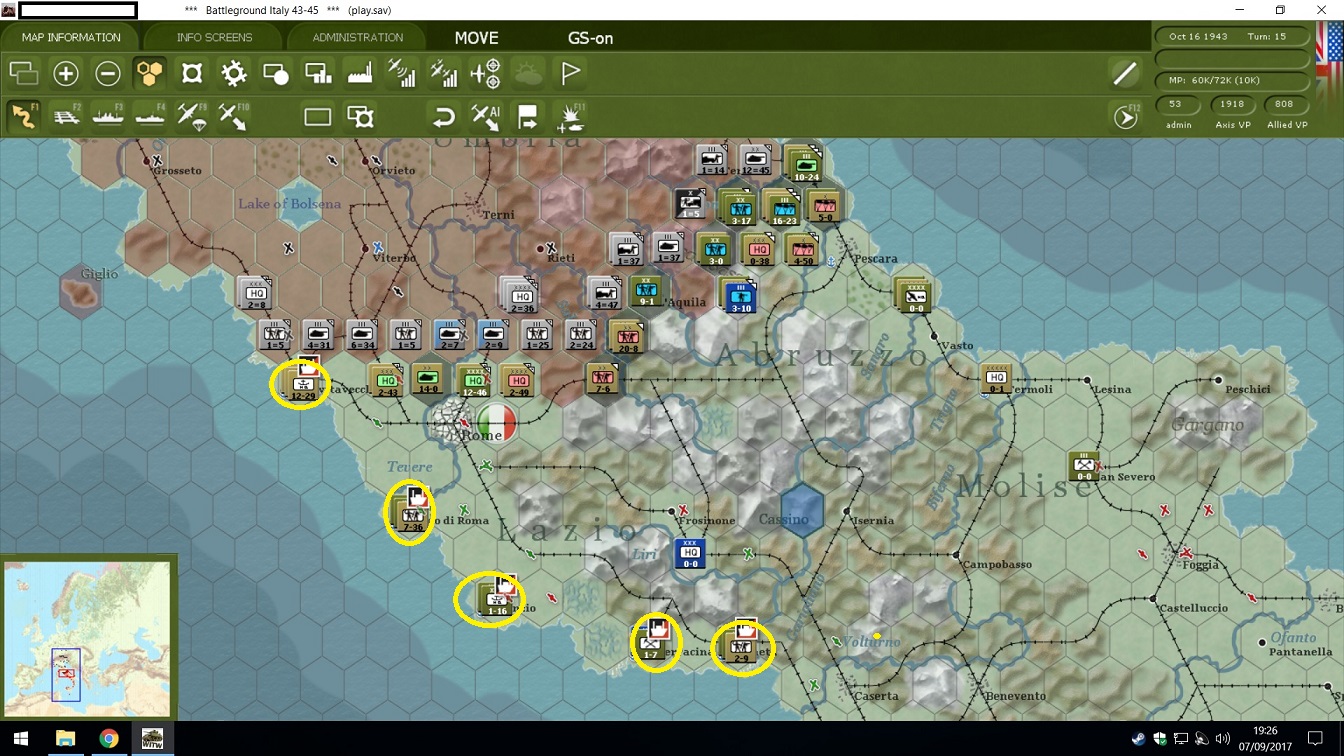Screen dimensions: 1344x756
Task: Select the F1 move mode icon
Action: [x=23, y=116]
